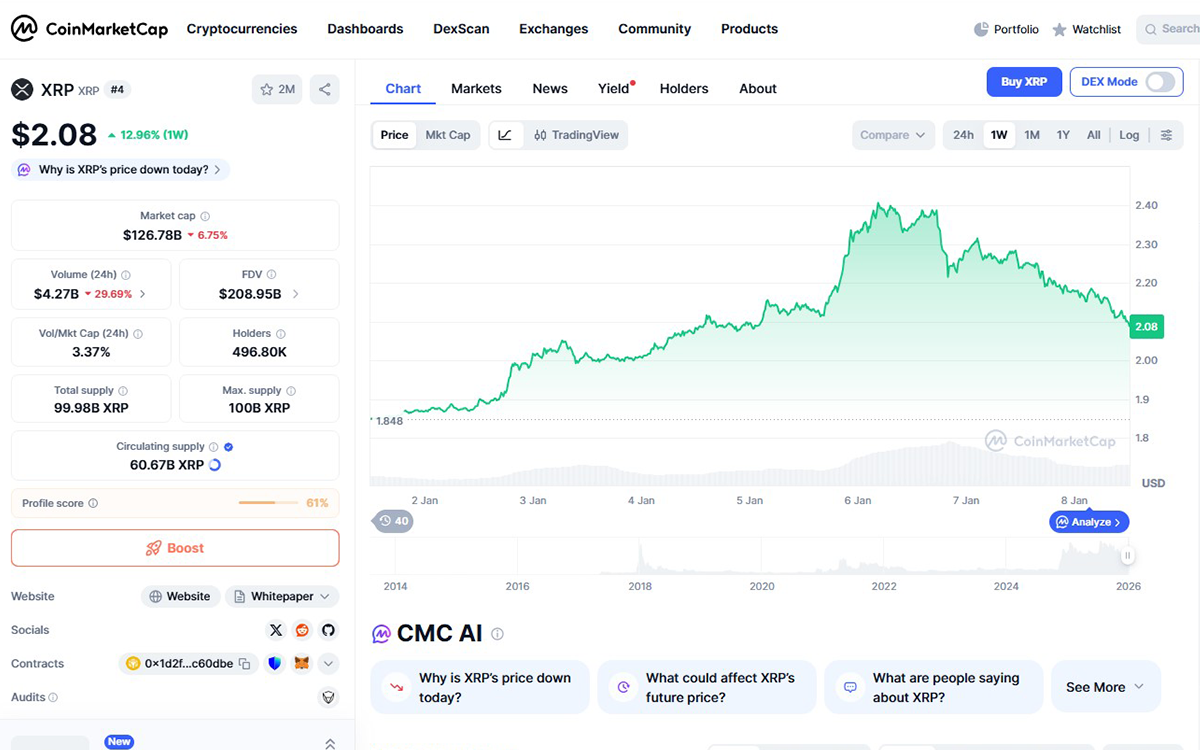The image size is (1200, 750).
Task: Switch to the Markets tab
Action: [476, 88]
